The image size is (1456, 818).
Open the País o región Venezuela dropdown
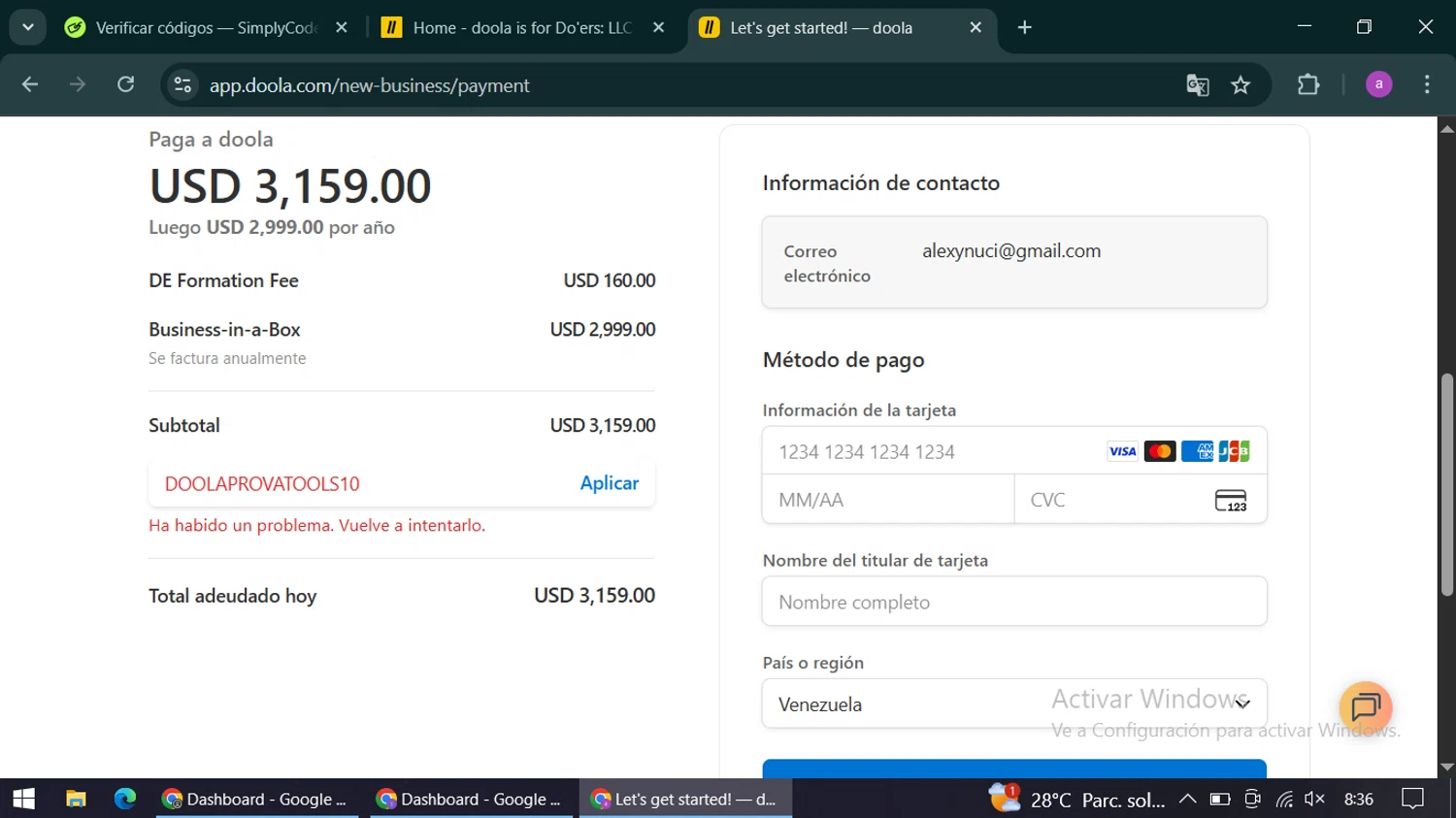1014,703
